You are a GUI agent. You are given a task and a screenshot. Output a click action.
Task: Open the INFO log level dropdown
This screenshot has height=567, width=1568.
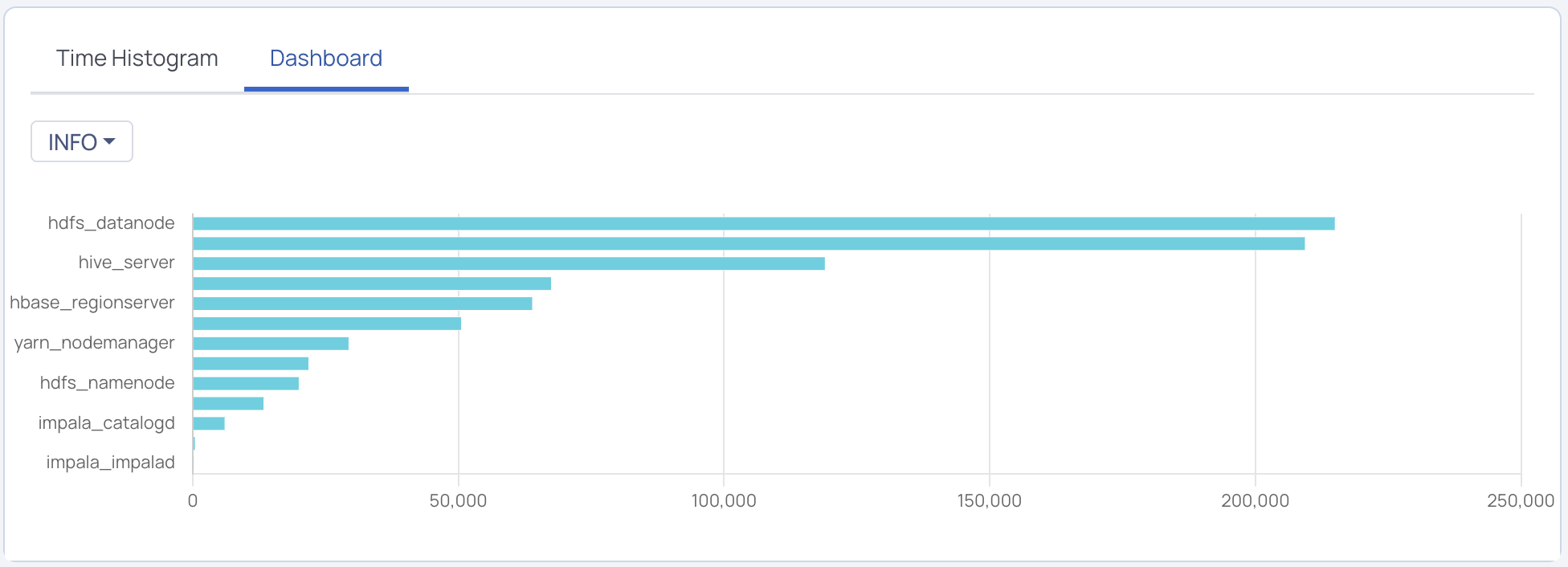(82, 141)
